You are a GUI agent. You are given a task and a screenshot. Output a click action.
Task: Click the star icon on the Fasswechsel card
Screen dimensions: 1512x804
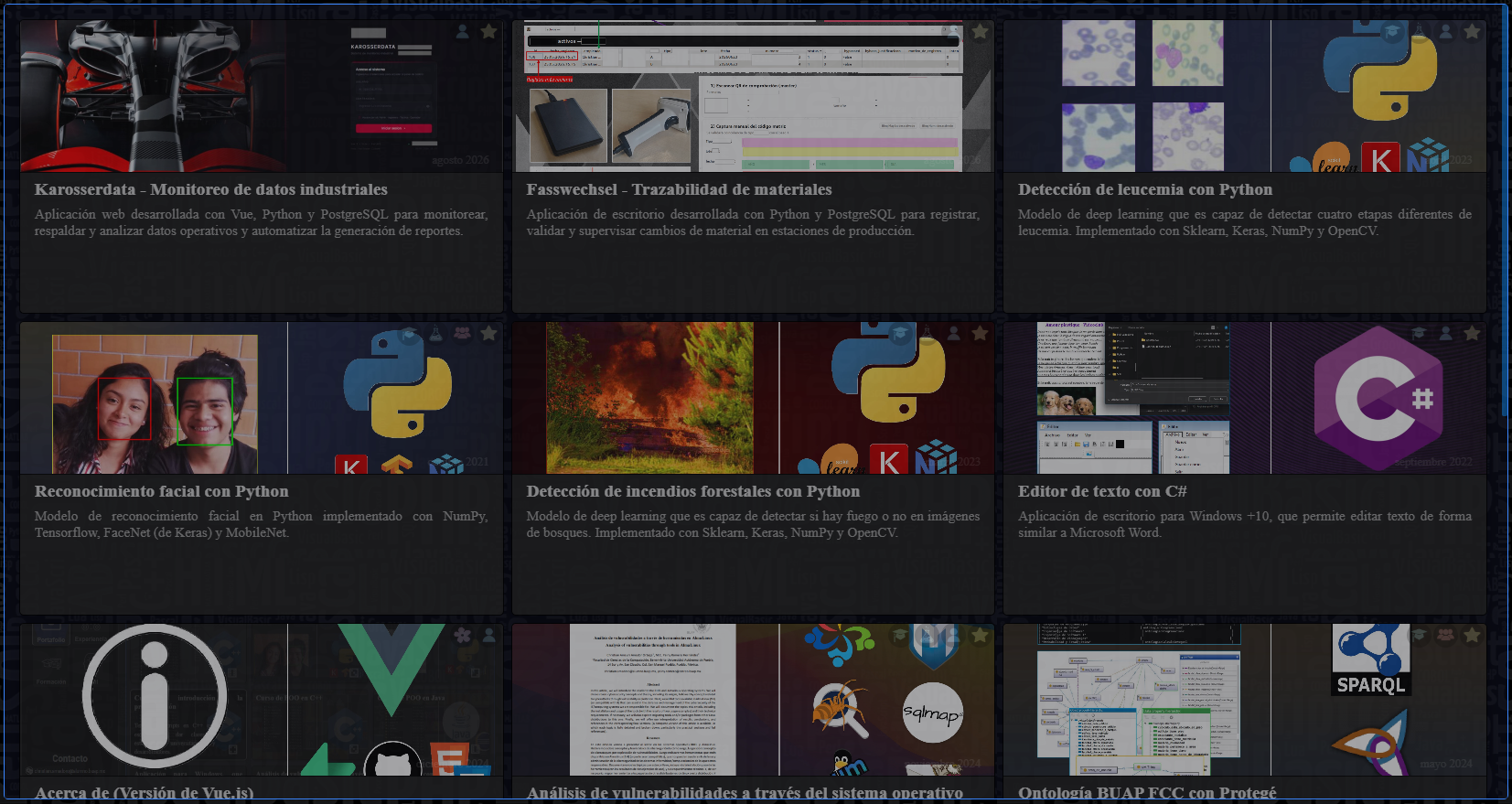[981, 32]
